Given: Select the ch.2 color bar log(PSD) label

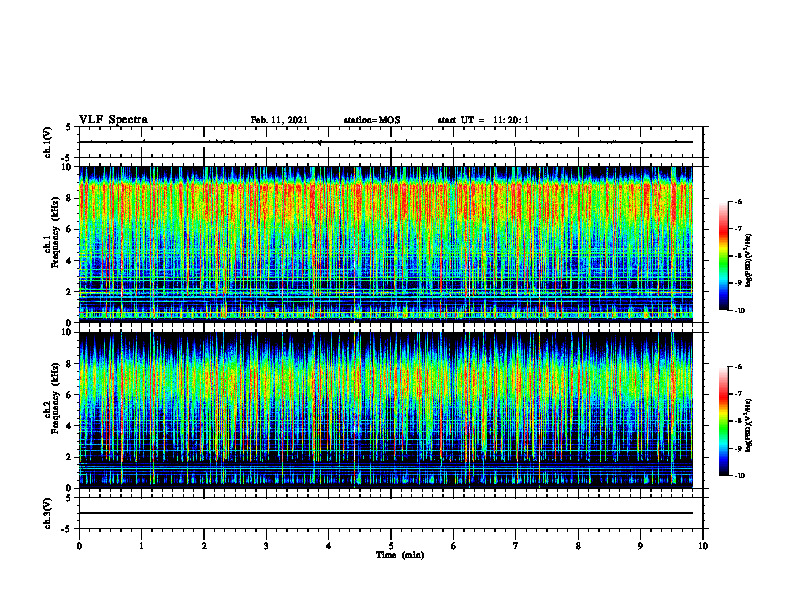Looking at the screenshot, I should (749, 426).
